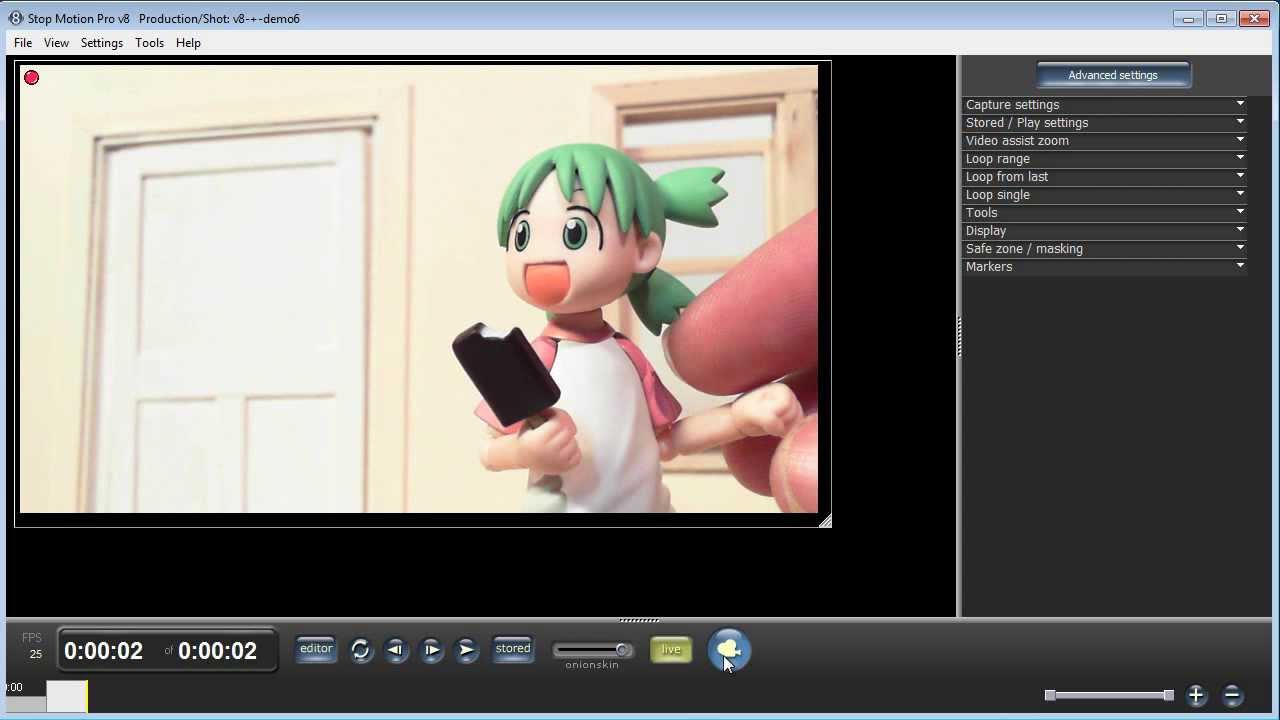Switch to live view
This screenshot has width=1280, height=720.
(670, 650)
